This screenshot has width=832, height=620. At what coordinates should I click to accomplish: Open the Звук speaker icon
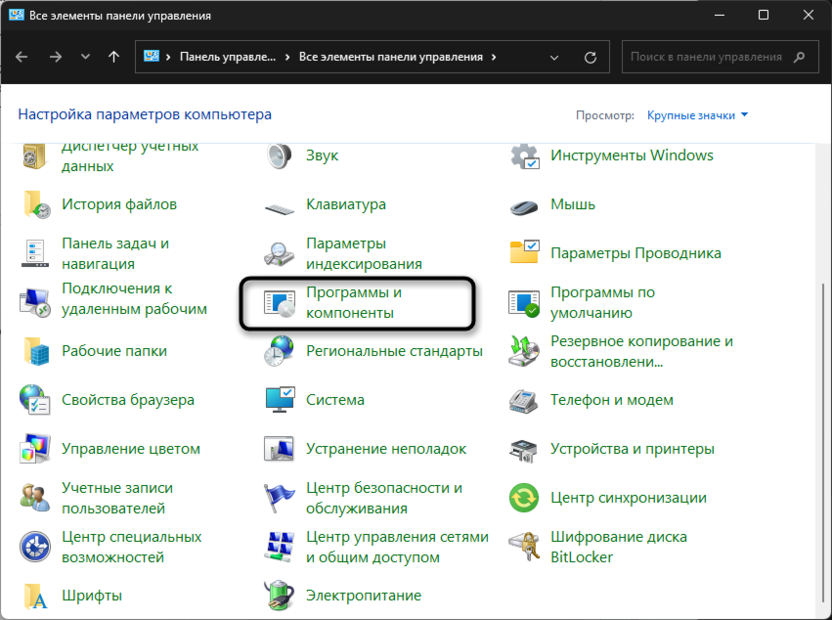[278, 156]
